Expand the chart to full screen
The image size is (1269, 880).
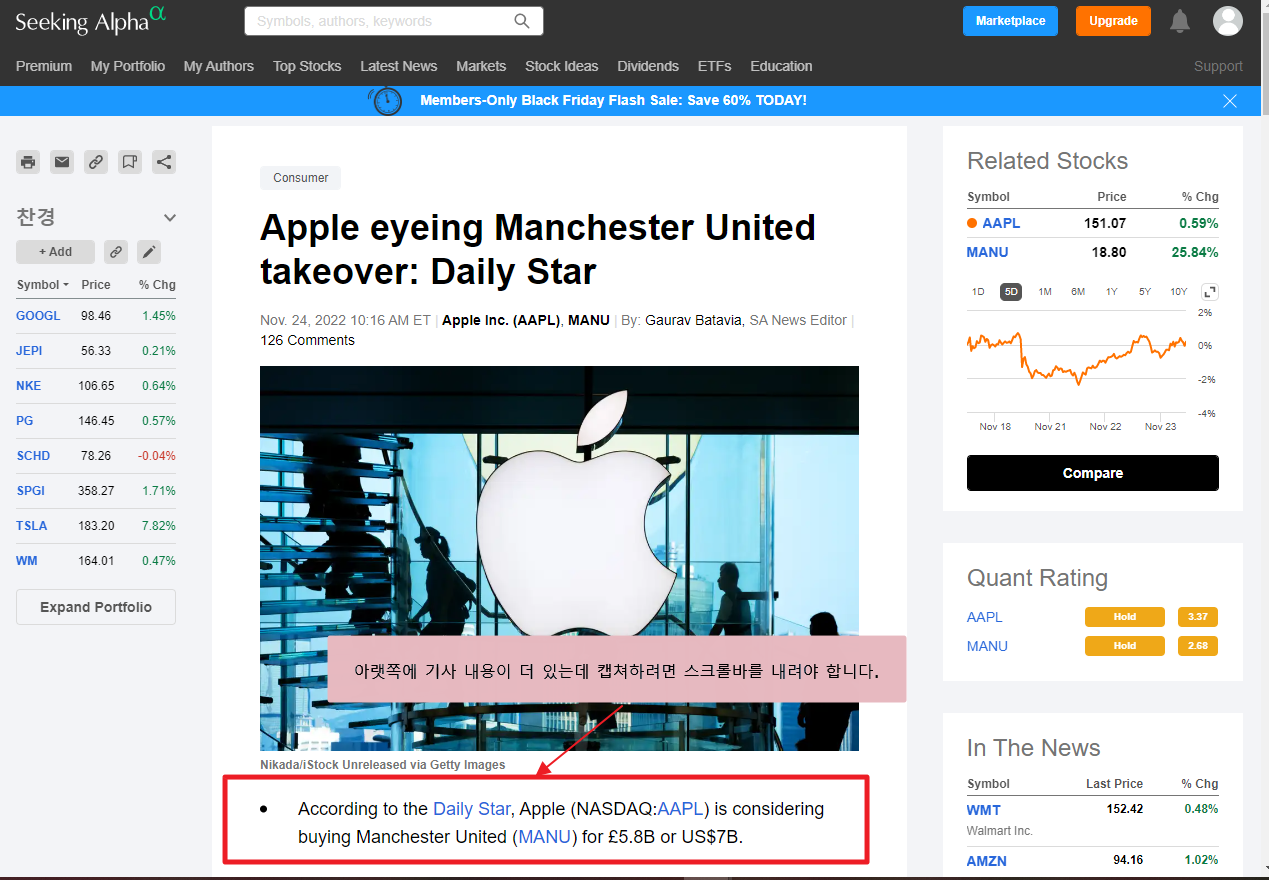coord(1210,292)
